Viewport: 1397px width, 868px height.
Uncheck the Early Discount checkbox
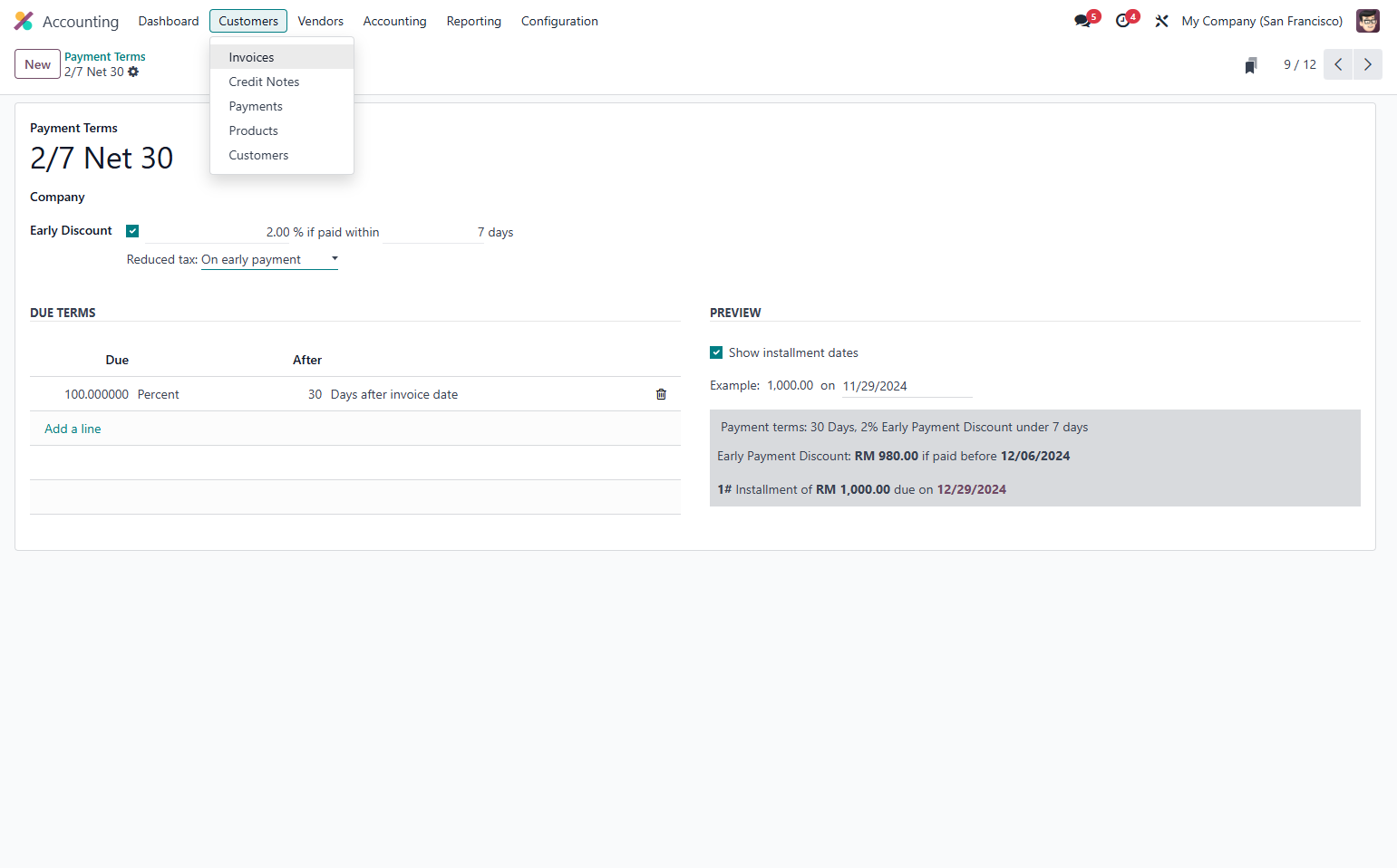coord(132,231)
